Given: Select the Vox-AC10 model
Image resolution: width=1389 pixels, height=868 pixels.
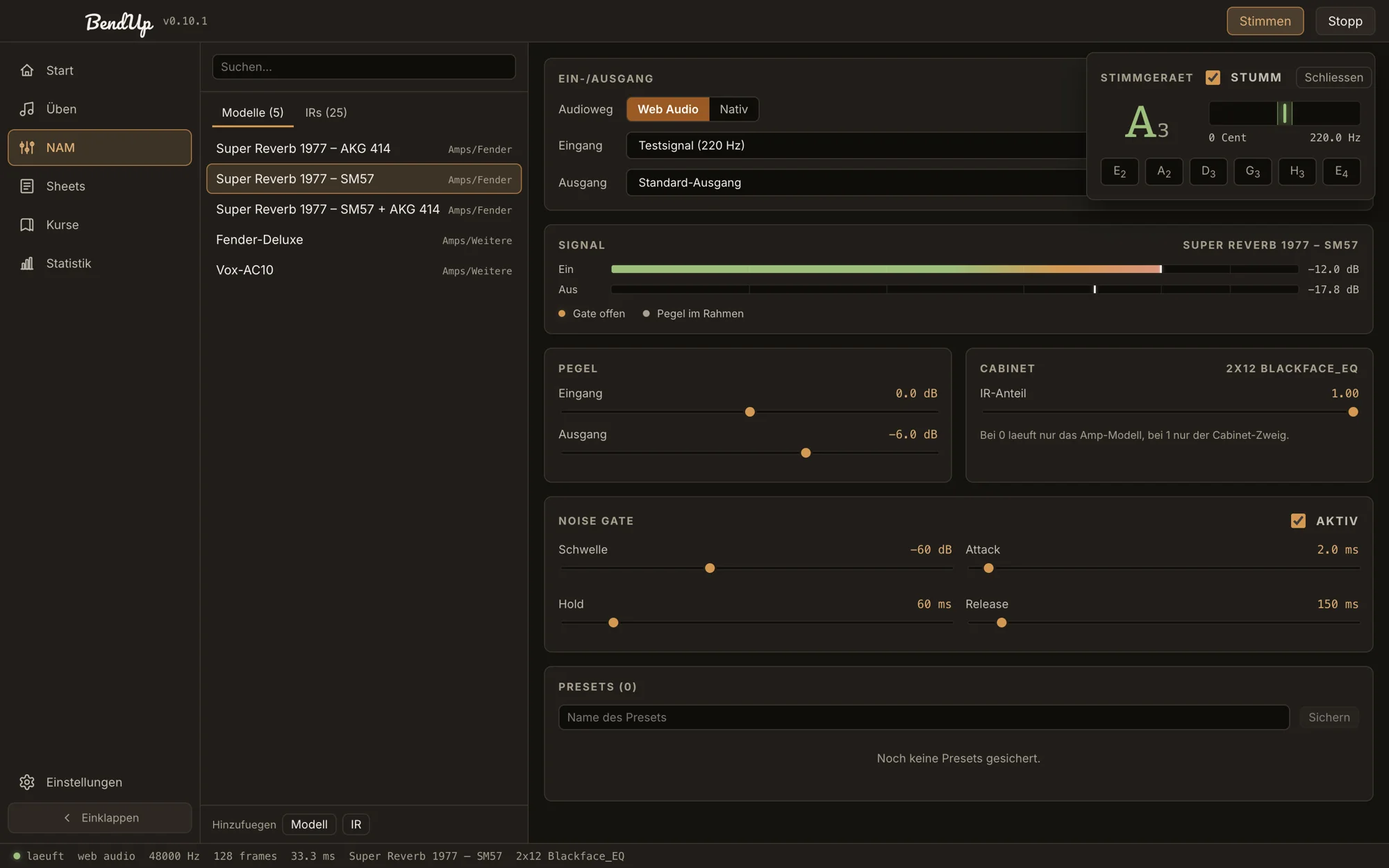Looking at the screenshot, I should (364, 270).
